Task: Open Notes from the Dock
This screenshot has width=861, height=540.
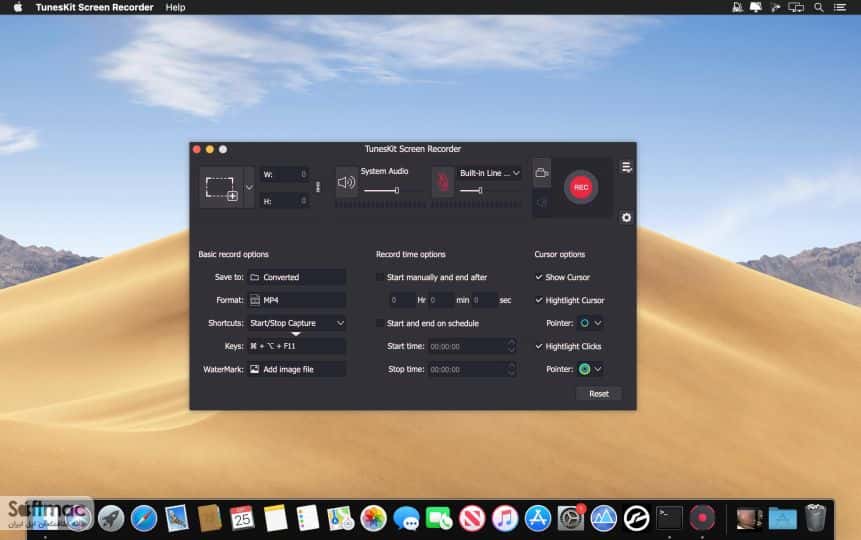Action: [275, 518]
